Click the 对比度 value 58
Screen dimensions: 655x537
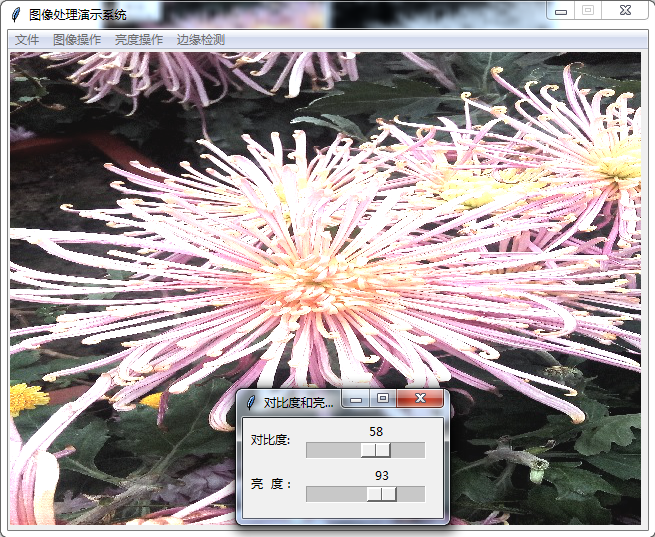376,432
